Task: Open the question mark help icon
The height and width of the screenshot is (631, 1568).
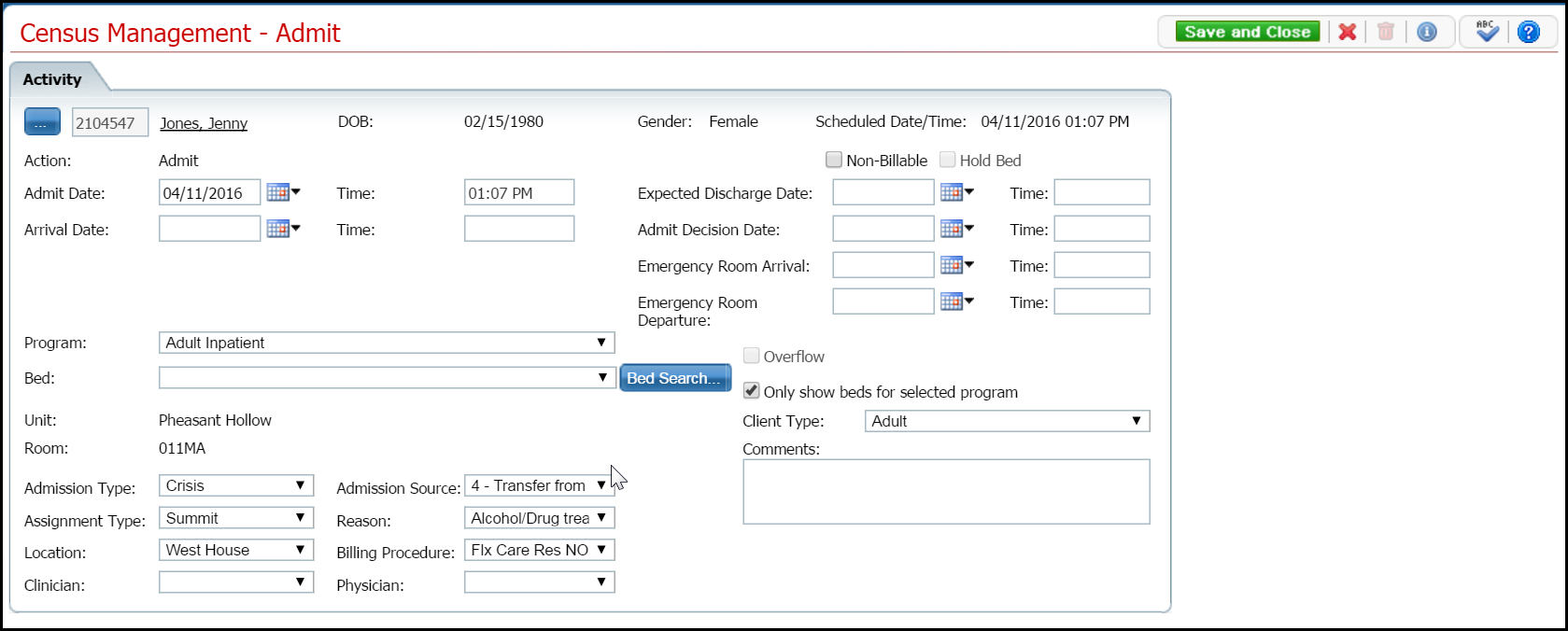Action: tap(1528, 32)
